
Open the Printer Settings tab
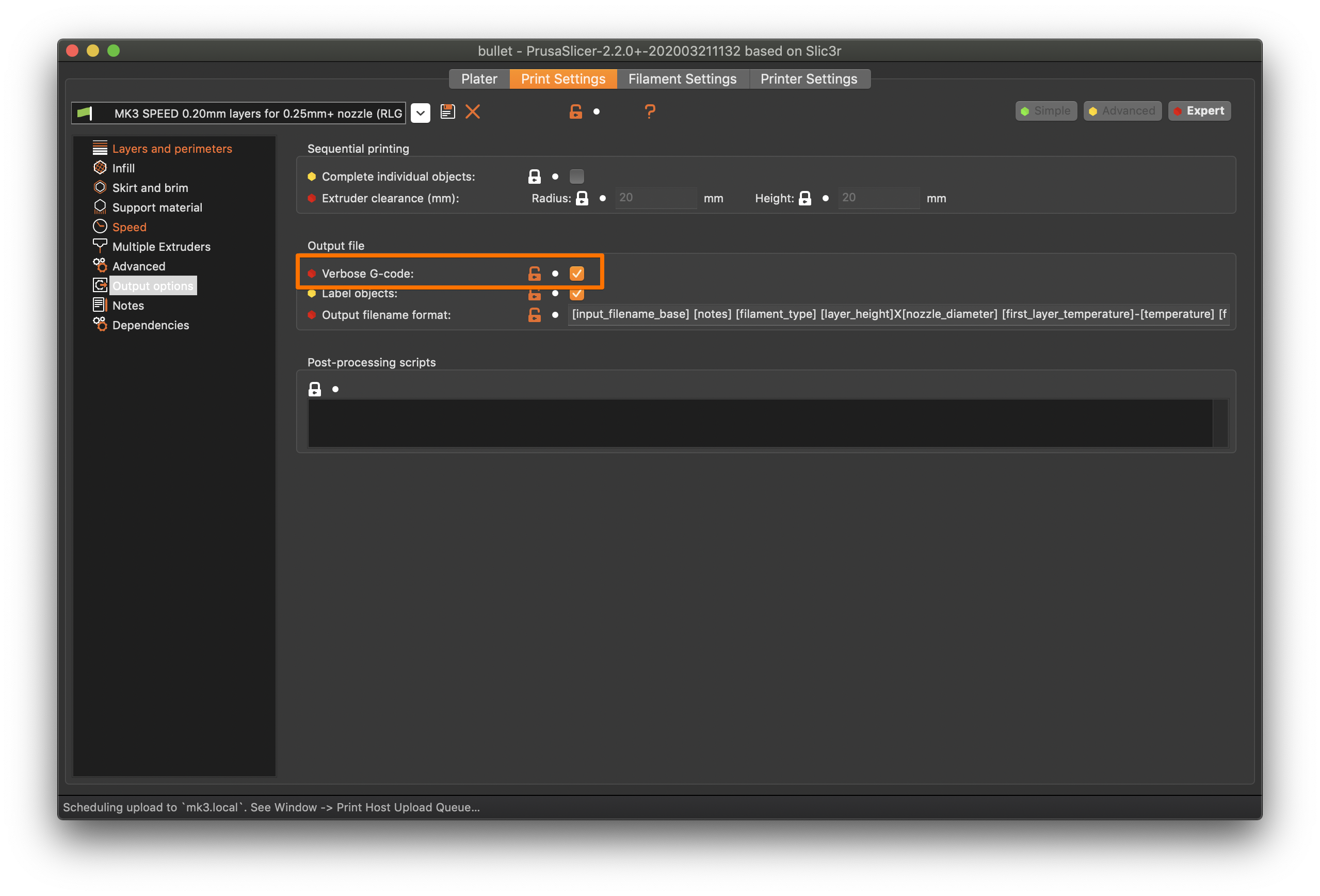click(808, 79)
